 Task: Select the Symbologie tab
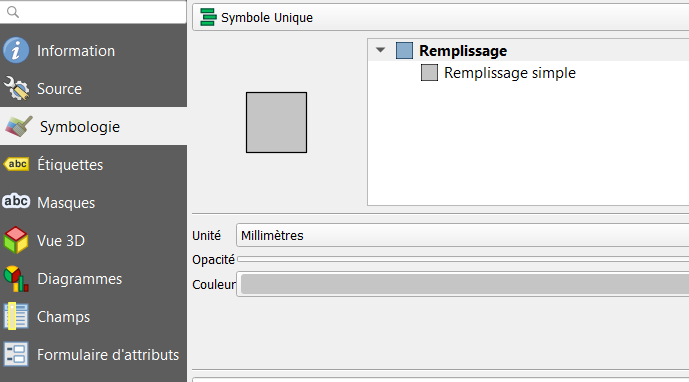pyautogui.click(x=93, y=127)
